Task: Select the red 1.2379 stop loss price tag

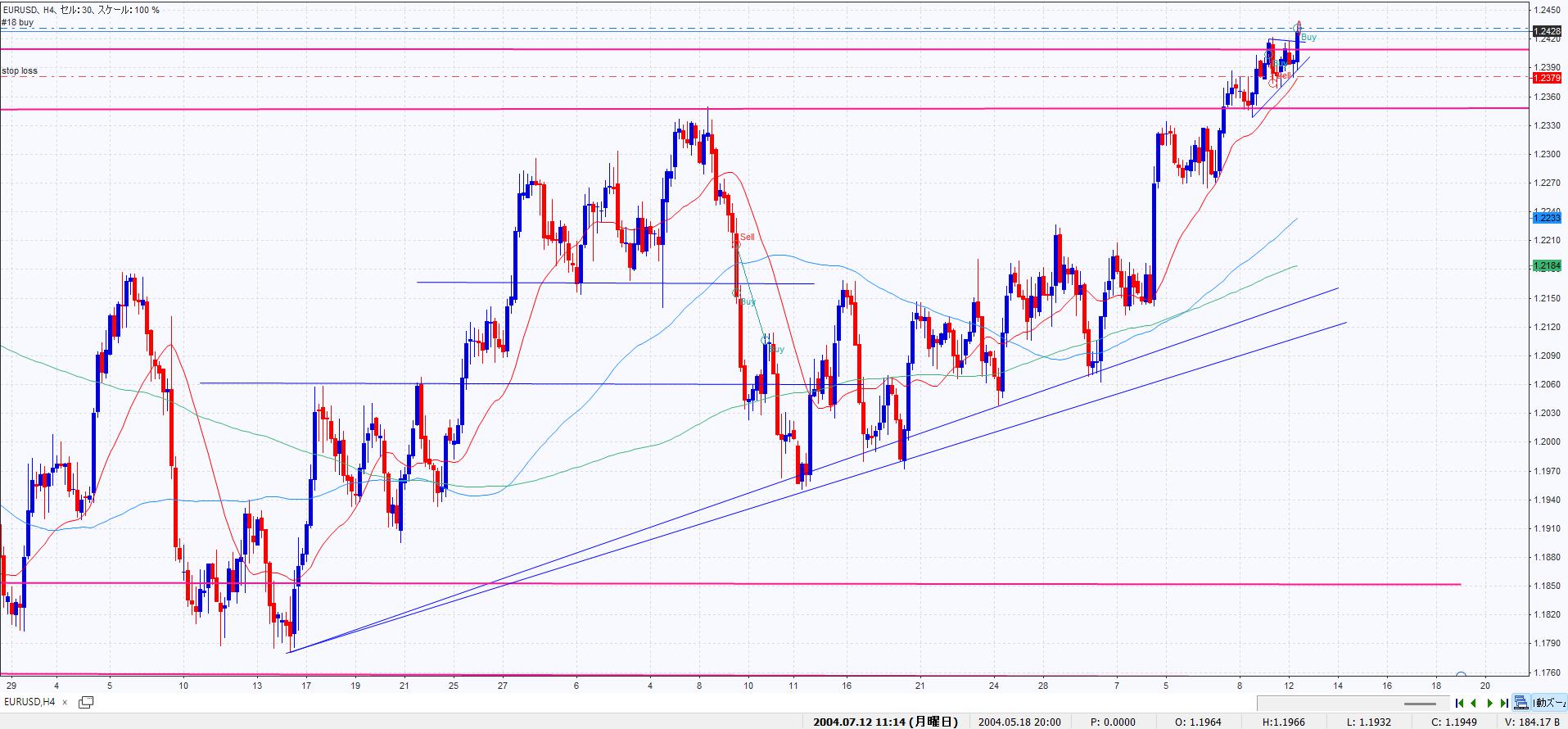Action: pyautogui.click(x=1546, y=77)
